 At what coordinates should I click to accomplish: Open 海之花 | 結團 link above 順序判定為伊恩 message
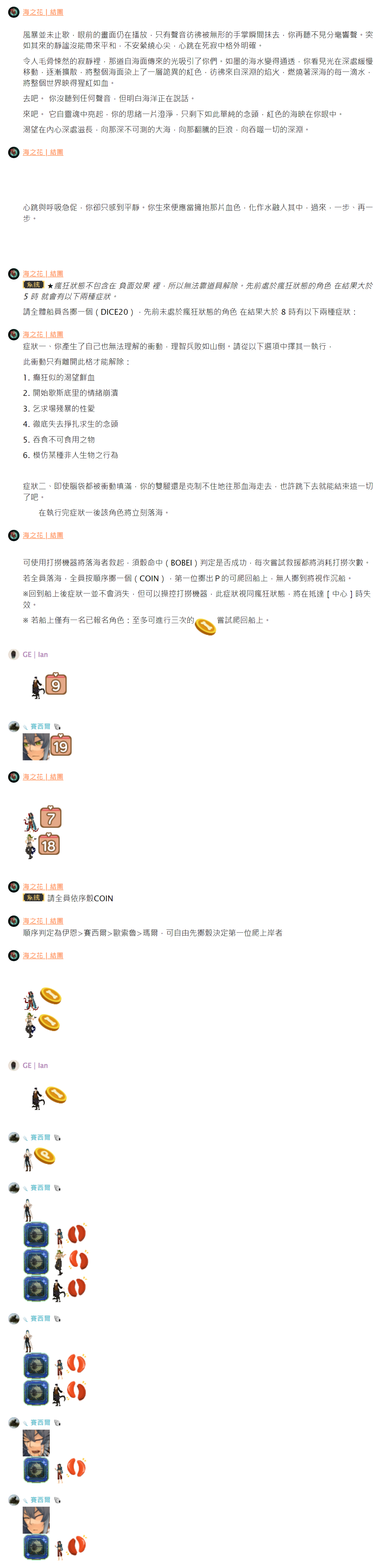43,921
